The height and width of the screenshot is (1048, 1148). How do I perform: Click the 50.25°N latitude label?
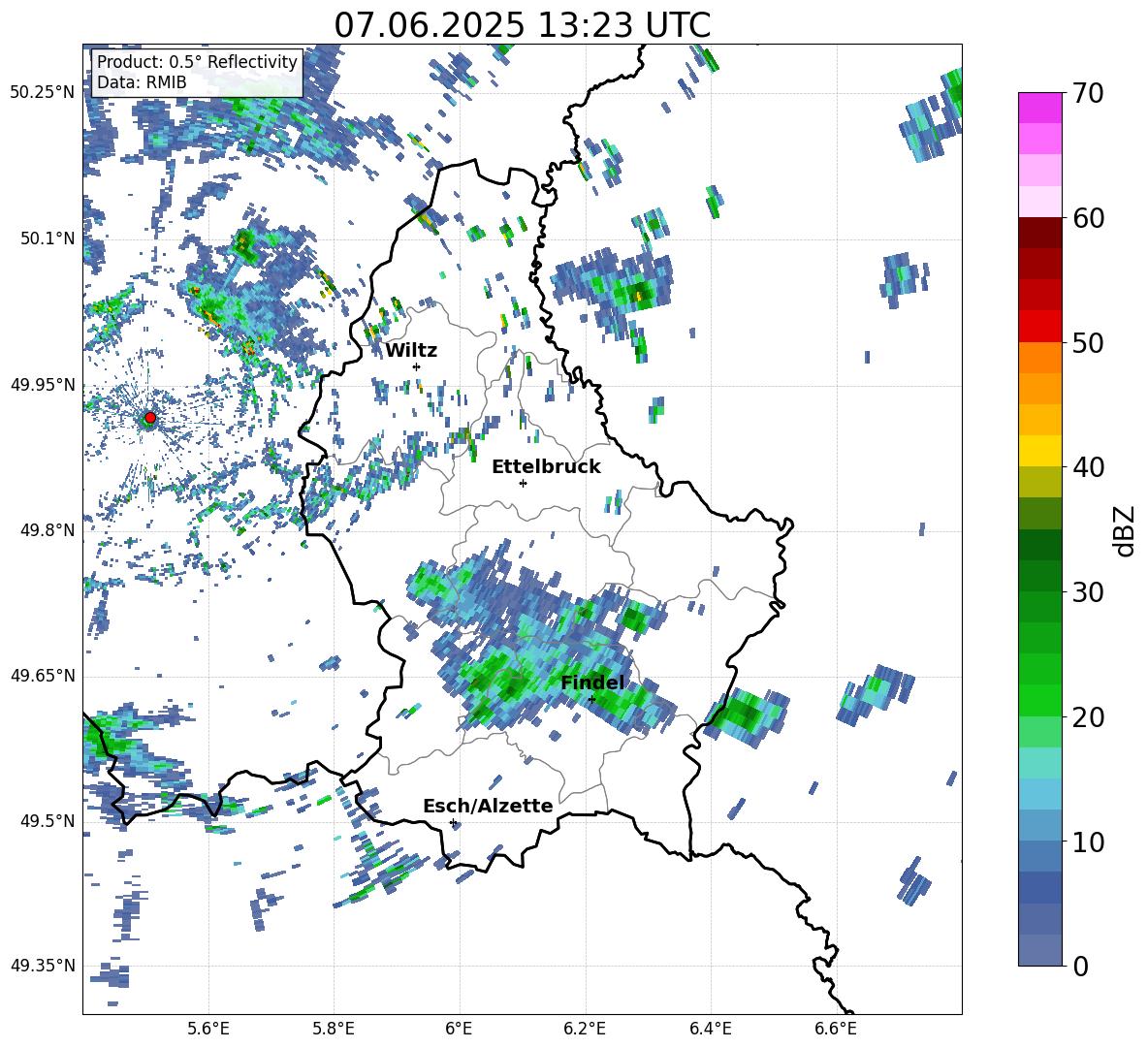point(43,93)
